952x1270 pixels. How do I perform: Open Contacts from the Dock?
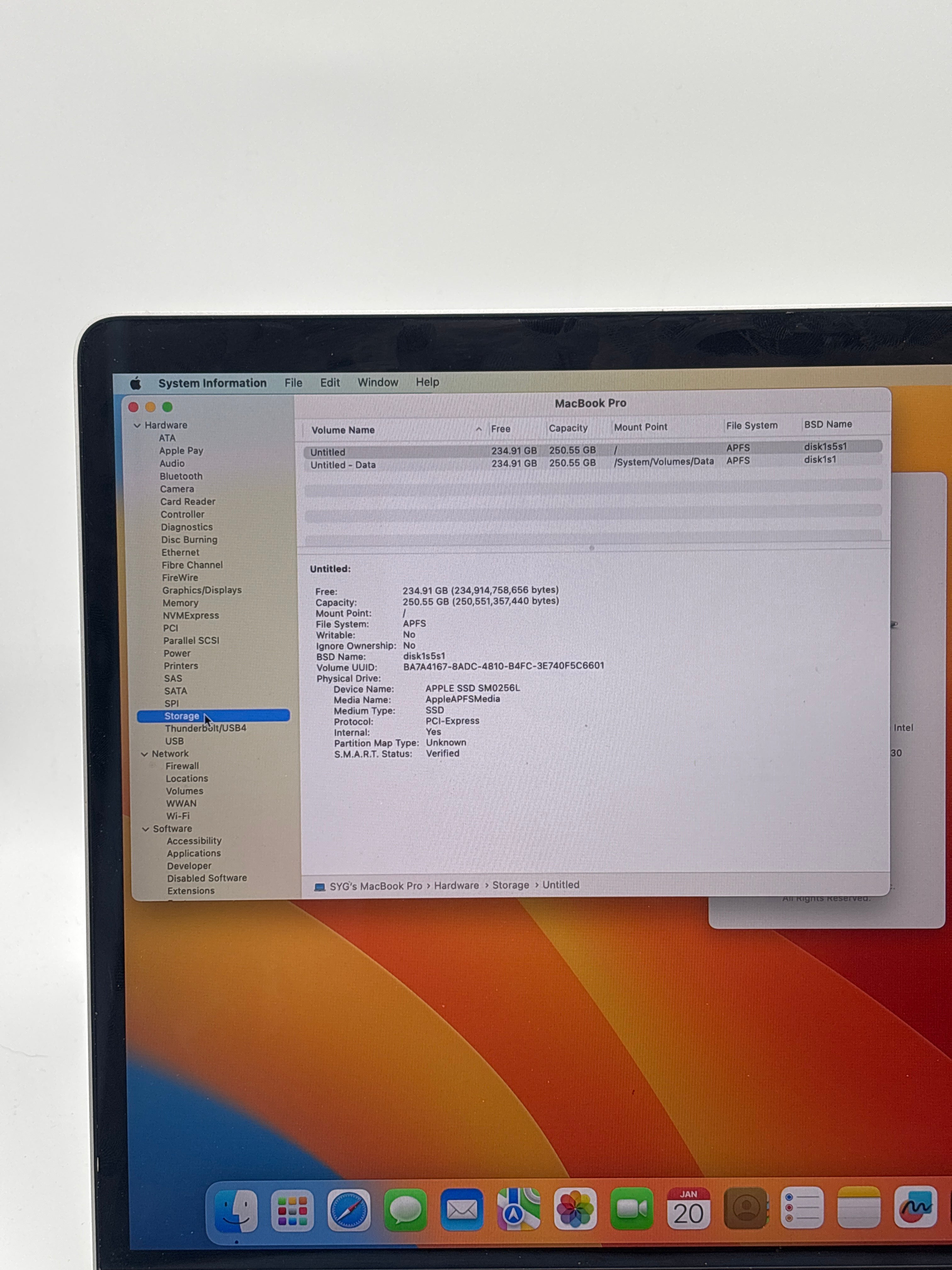click(745, 1208)
